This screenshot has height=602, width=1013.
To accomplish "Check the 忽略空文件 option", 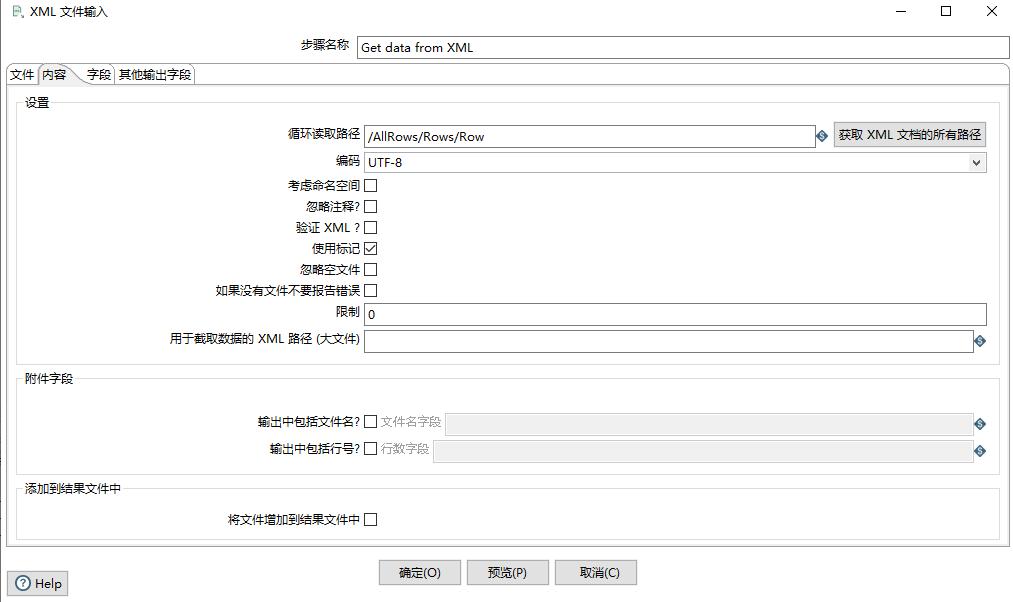I will pyautogui.click(x=370, y=269).
